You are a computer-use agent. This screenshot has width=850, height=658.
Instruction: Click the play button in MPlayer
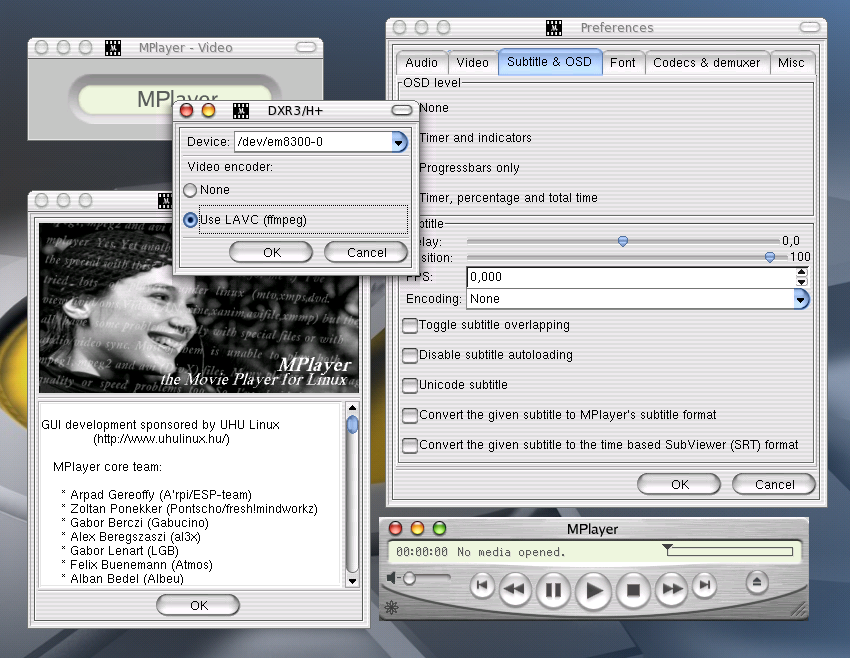594,591
